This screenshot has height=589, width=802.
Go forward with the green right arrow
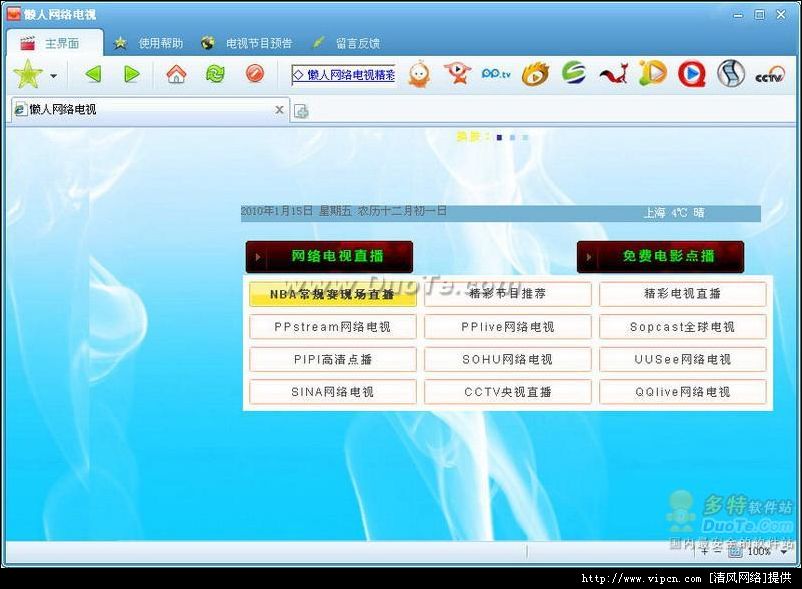tap(132, 75)
